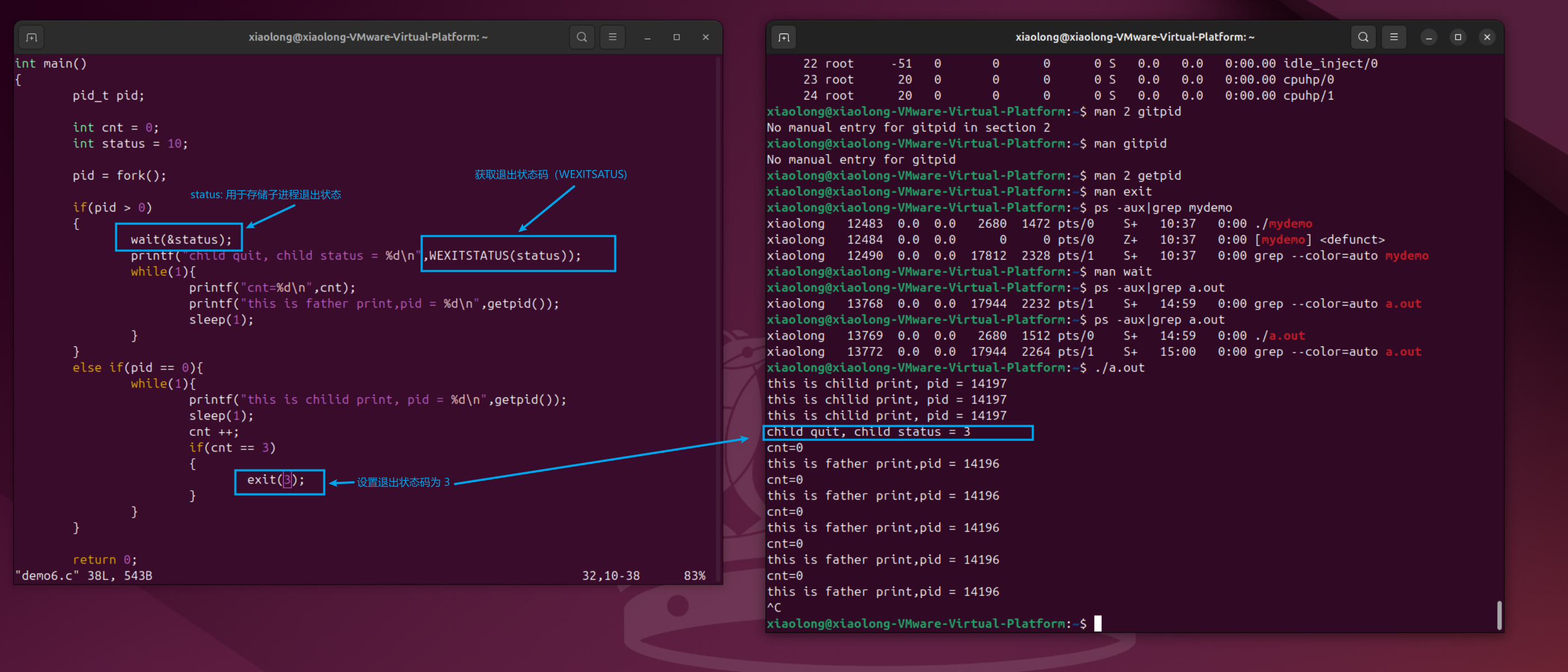Close the left terminal window
Screen dimensions: 1568x672
[706, 37]
